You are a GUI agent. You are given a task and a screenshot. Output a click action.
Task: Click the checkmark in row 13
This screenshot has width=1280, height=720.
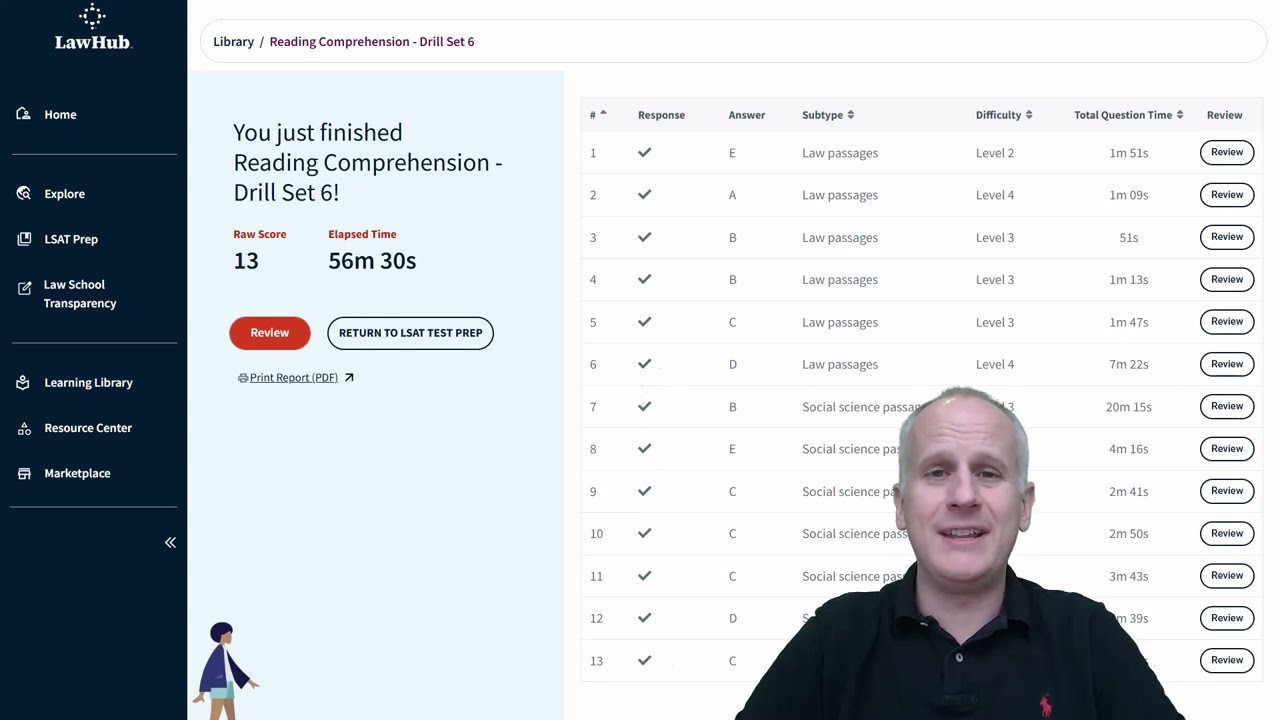[644, 660]
